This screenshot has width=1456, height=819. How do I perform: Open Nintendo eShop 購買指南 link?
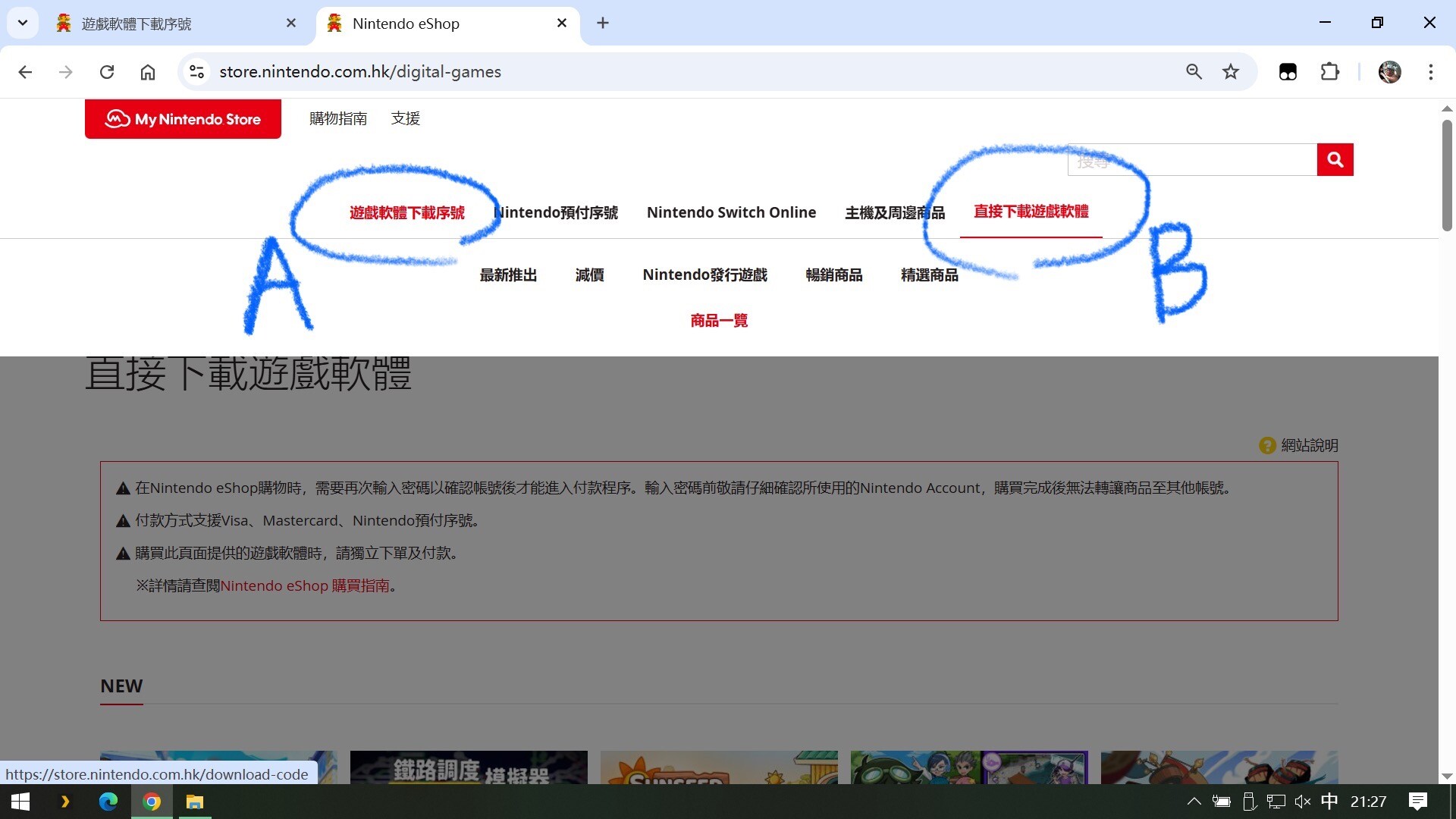click(x=305, y=586)
